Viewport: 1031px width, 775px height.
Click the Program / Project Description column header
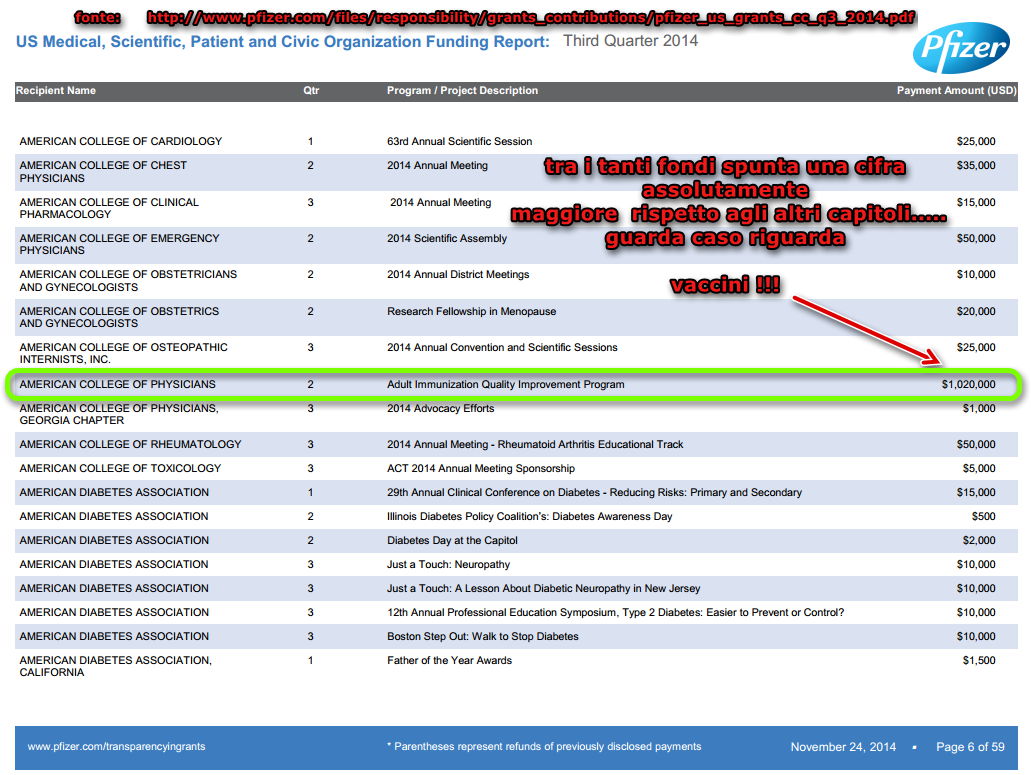coord(462,91)
